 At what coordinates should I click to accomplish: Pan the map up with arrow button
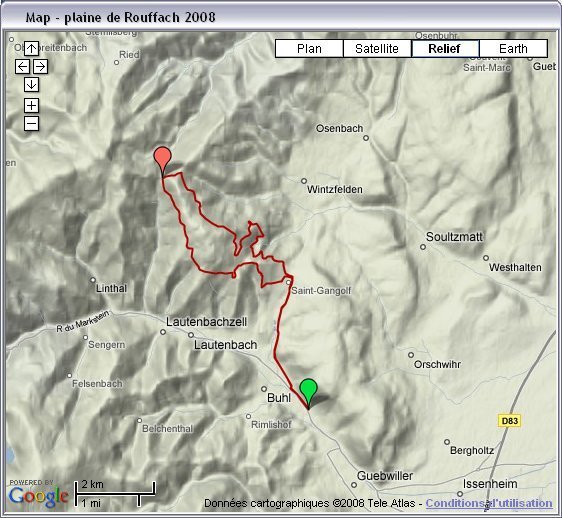click(32, 48)
